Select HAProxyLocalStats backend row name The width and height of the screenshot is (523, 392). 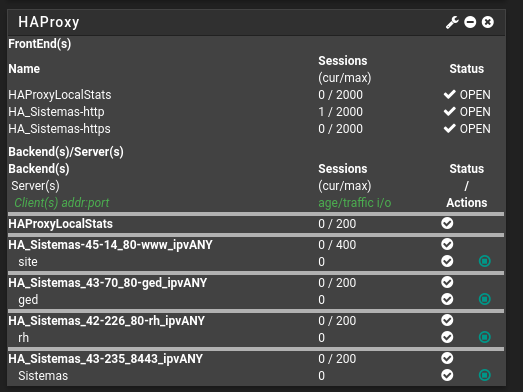[x=60, y=224]
